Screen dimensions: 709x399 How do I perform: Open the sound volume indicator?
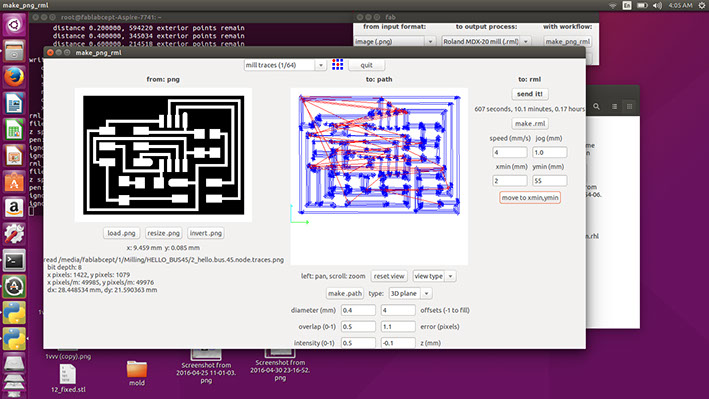click(657, 5)
